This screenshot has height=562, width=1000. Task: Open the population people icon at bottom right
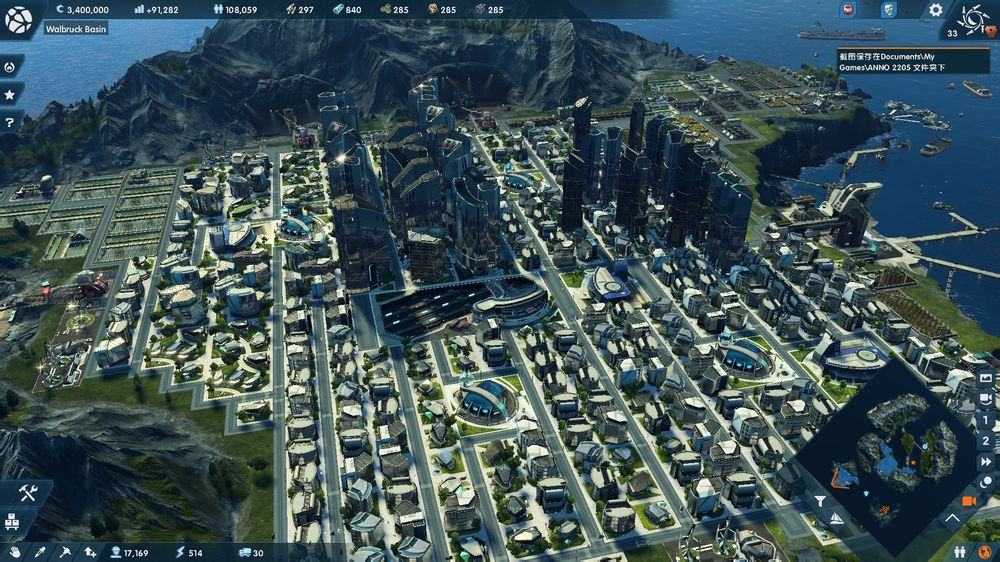point(960,552)
